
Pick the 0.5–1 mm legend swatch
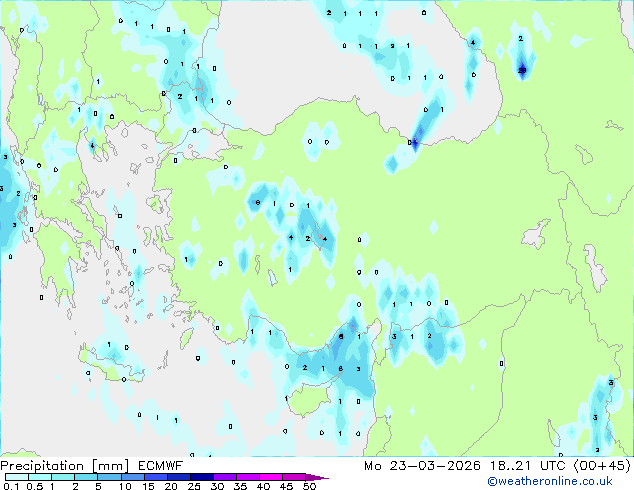click(x=40, y=477)
